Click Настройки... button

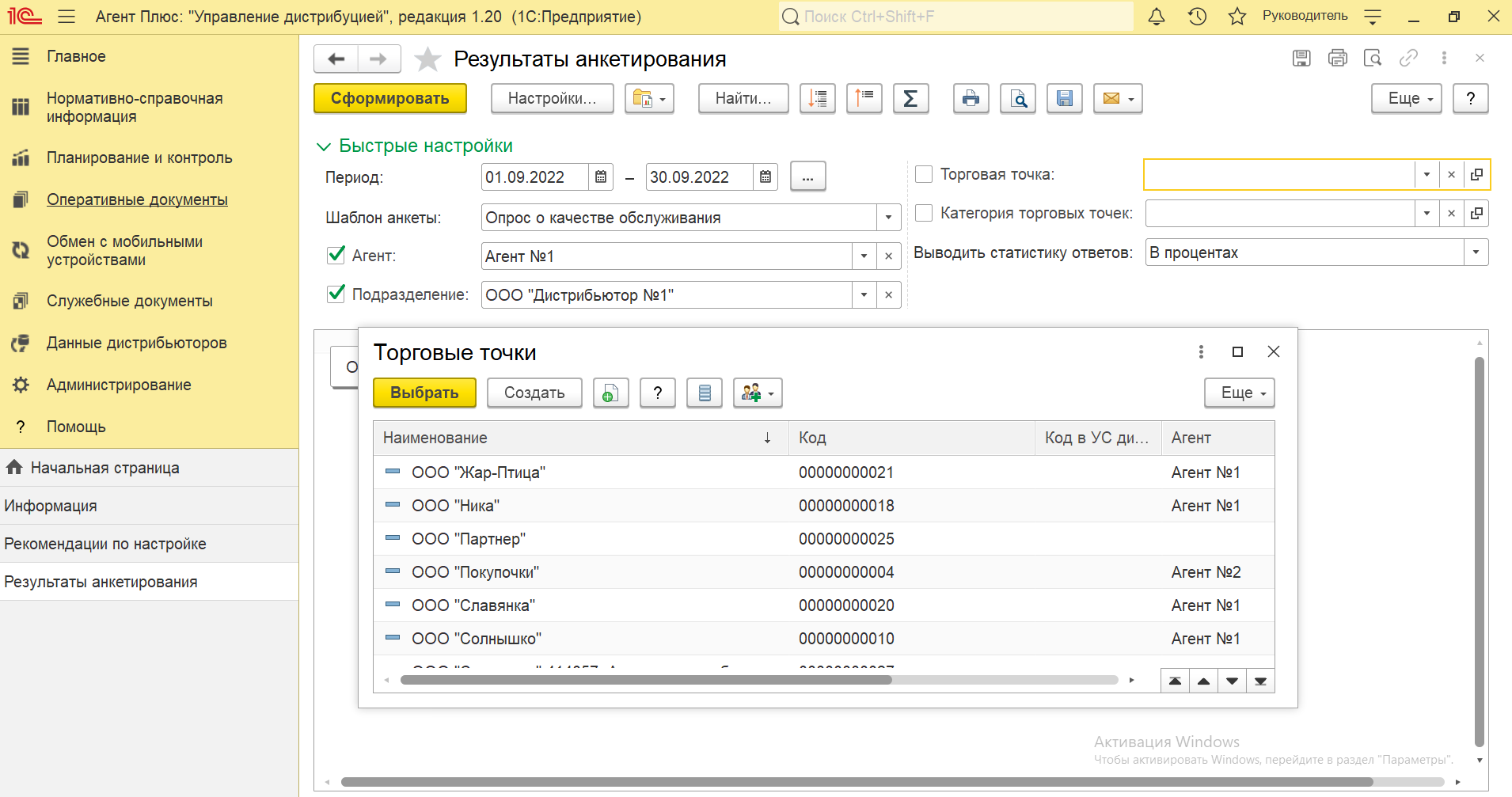tap(553, 99)
